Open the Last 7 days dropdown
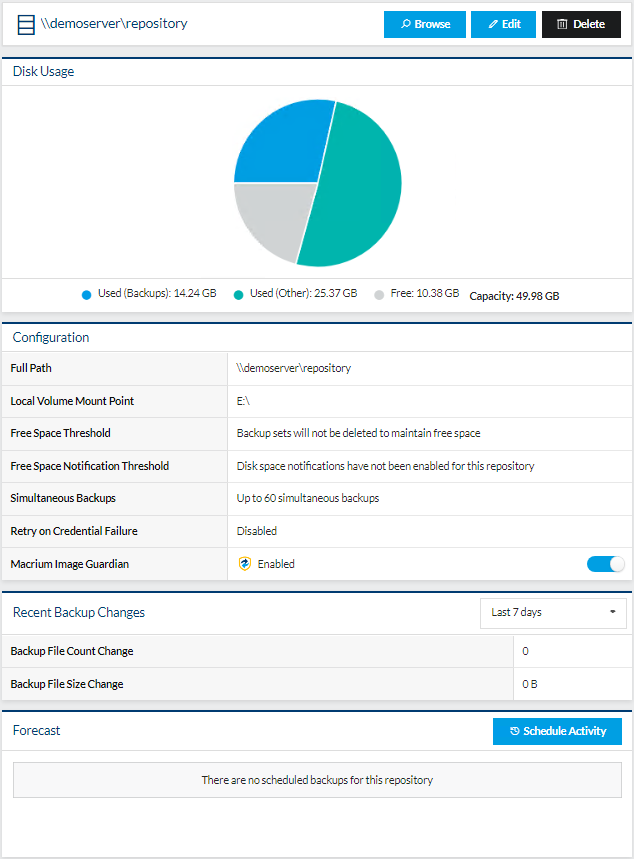This screenshot has height=859, width=634. 553,612
